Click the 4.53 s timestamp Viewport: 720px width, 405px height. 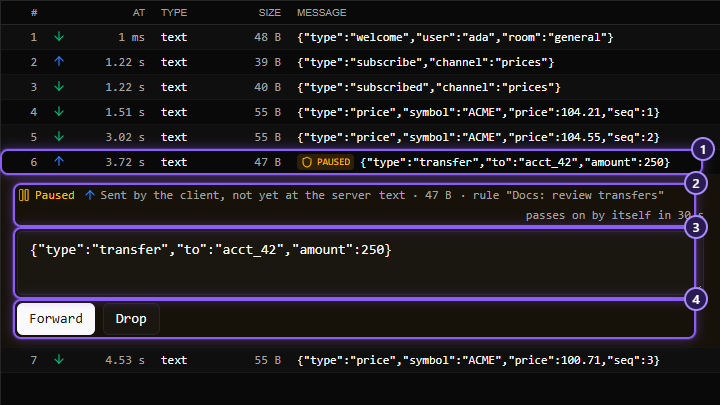tap(125, 360)
